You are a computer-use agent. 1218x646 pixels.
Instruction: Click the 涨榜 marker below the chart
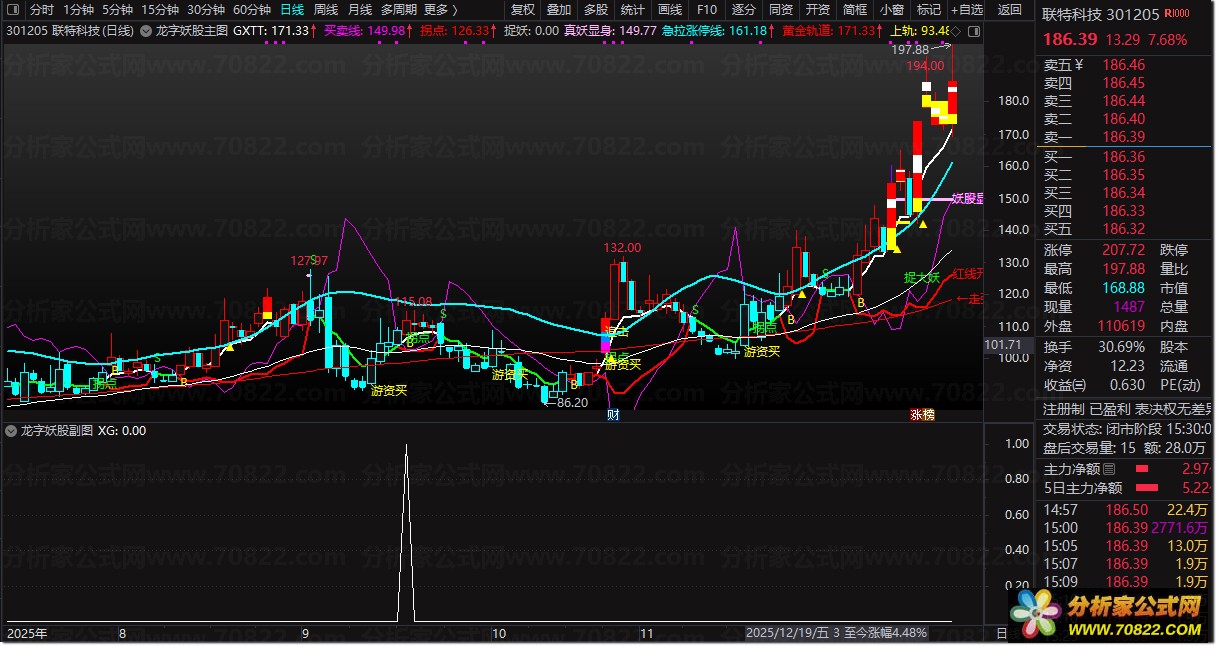921,414
